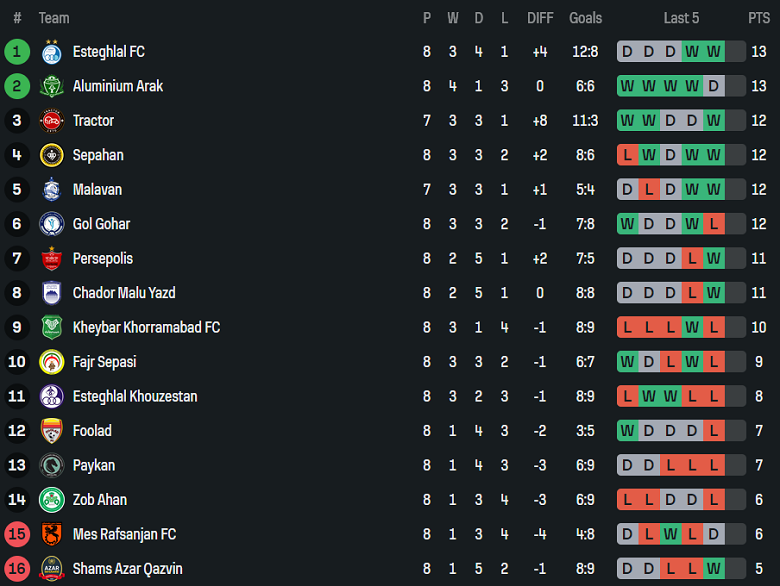This screenshot has width=780, height=586.
Task: Open the Gol Gohar team link
Action: tap(101, 224)
